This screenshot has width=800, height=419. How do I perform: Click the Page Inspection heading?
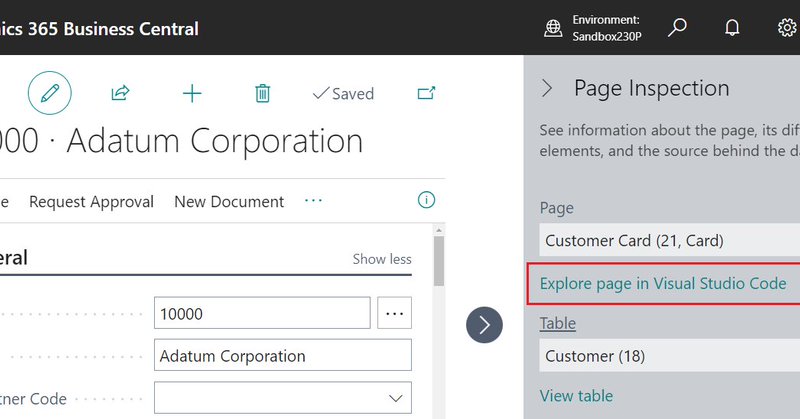652,88
